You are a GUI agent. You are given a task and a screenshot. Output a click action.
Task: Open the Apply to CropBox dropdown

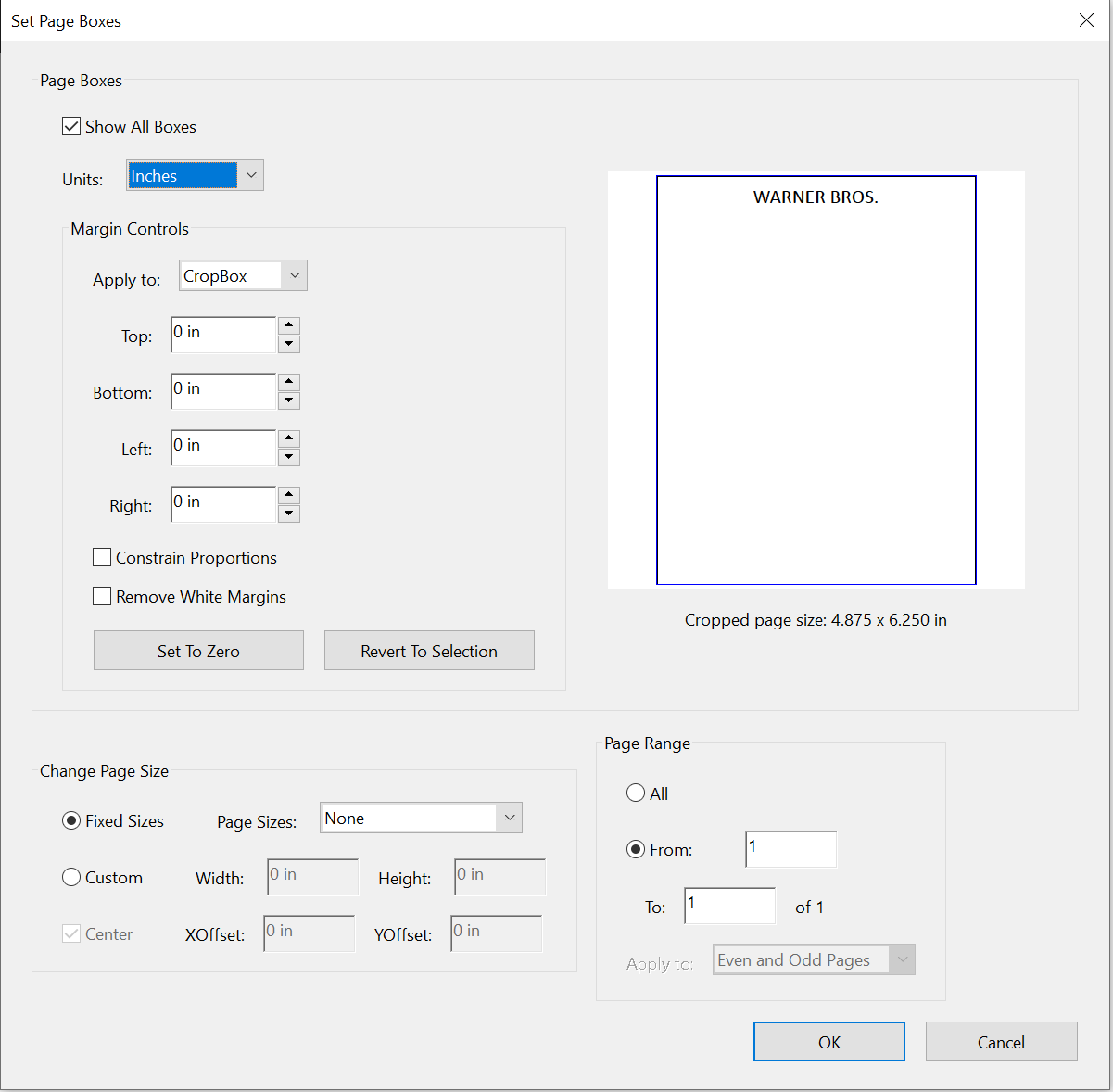pyautogui.click(x=243, y=275)
